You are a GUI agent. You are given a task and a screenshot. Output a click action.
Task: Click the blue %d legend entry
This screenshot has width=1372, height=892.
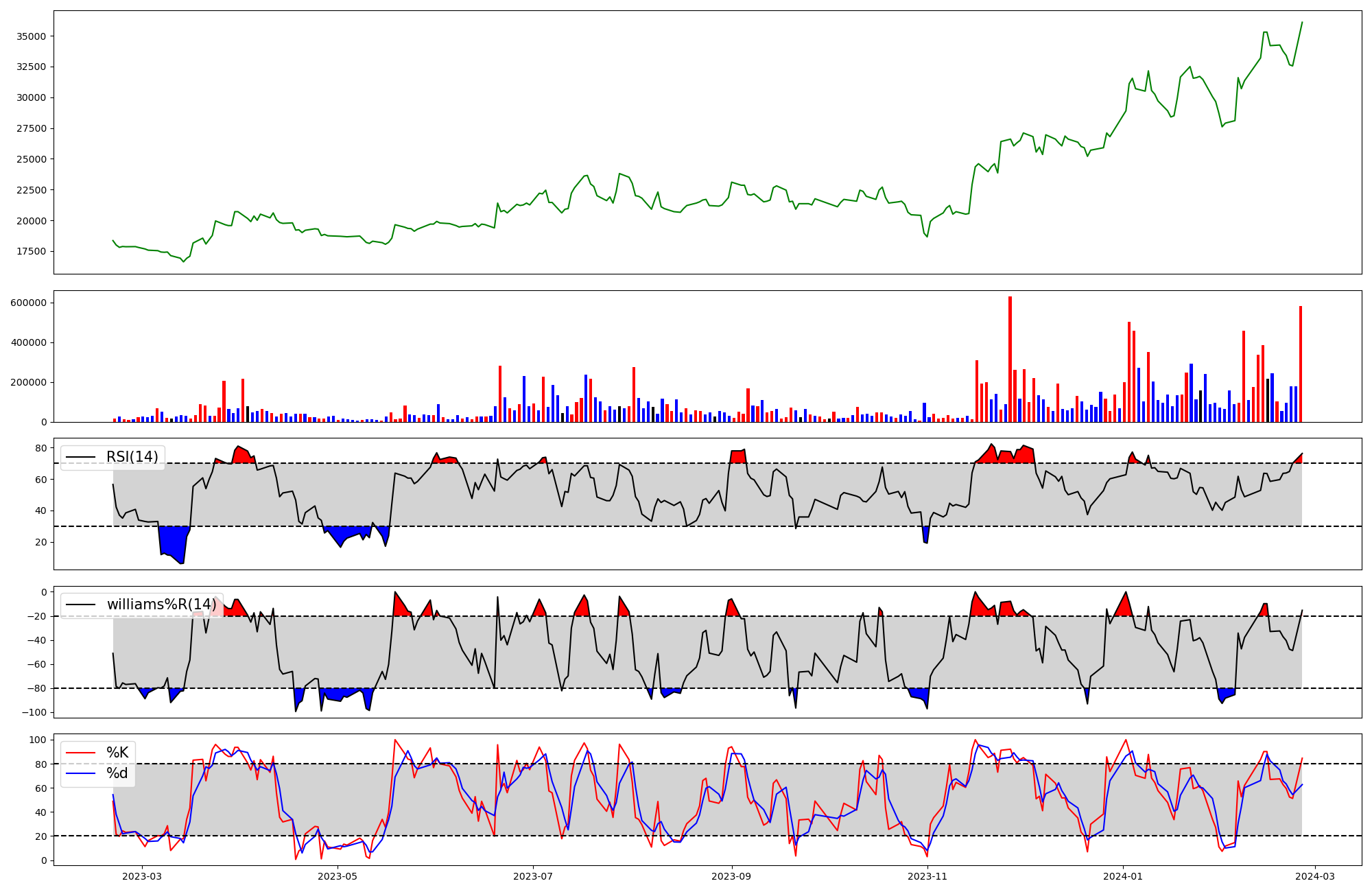[117, 773]
